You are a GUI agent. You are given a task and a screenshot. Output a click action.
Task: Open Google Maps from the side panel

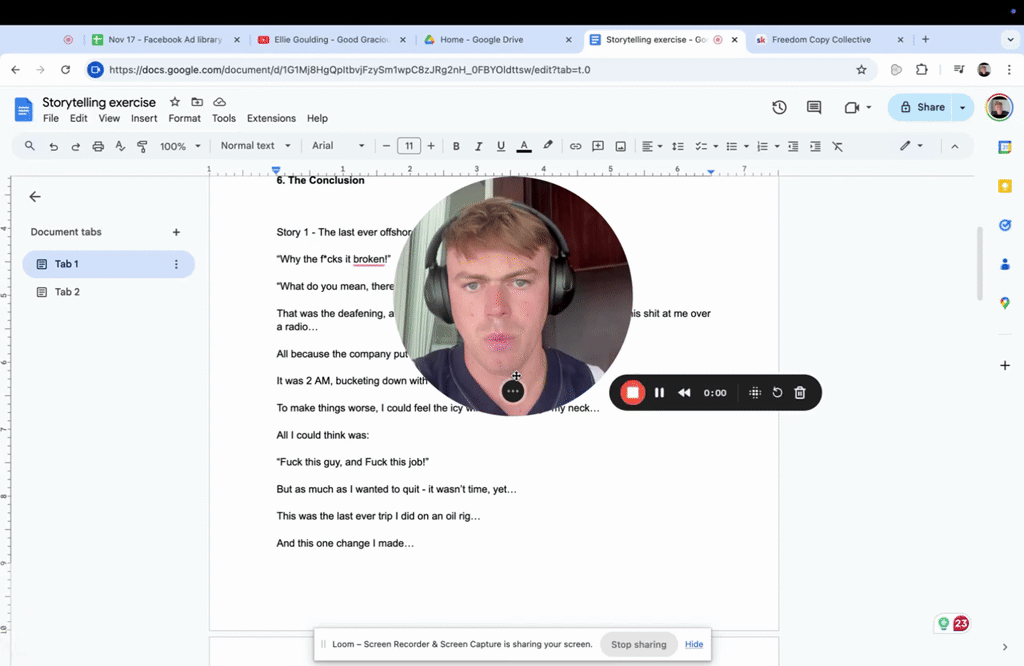[x=1005, y=303]
